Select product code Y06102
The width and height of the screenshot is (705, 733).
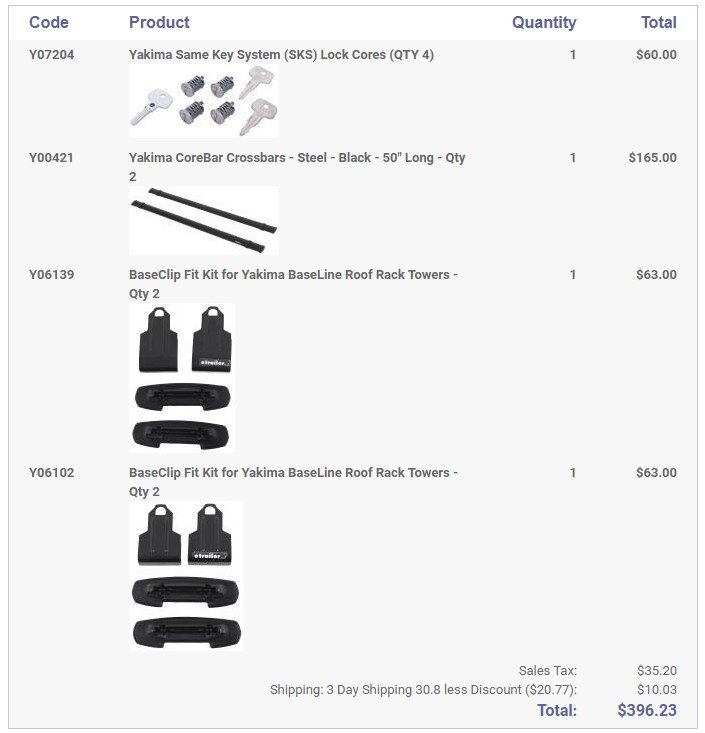51,473
